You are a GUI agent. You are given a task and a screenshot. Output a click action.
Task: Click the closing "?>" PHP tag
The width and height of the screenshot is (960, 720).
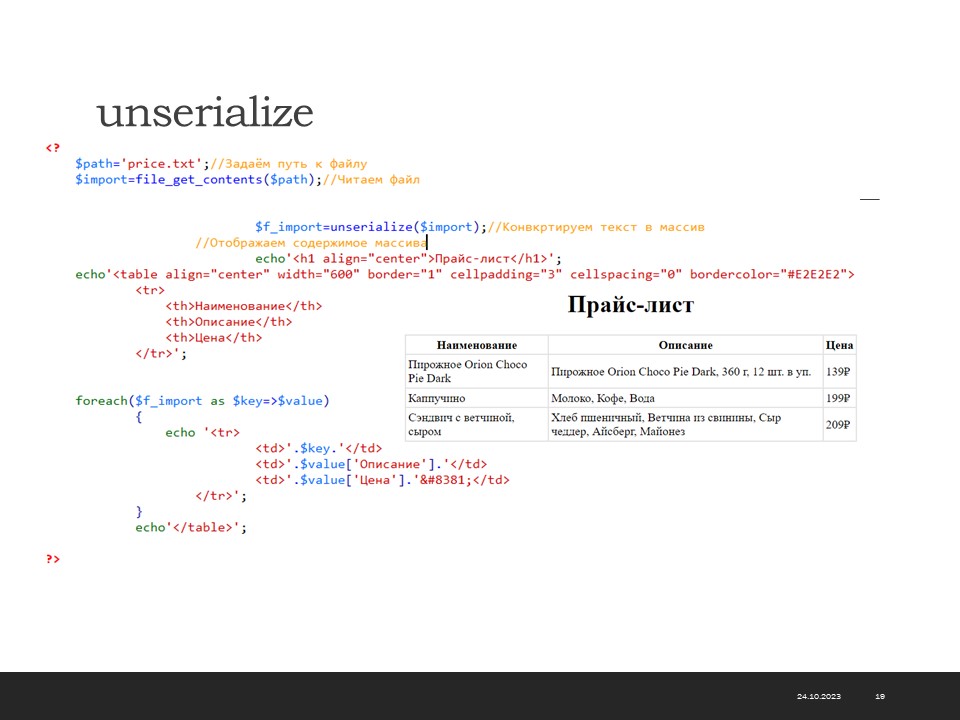(52, 559)
